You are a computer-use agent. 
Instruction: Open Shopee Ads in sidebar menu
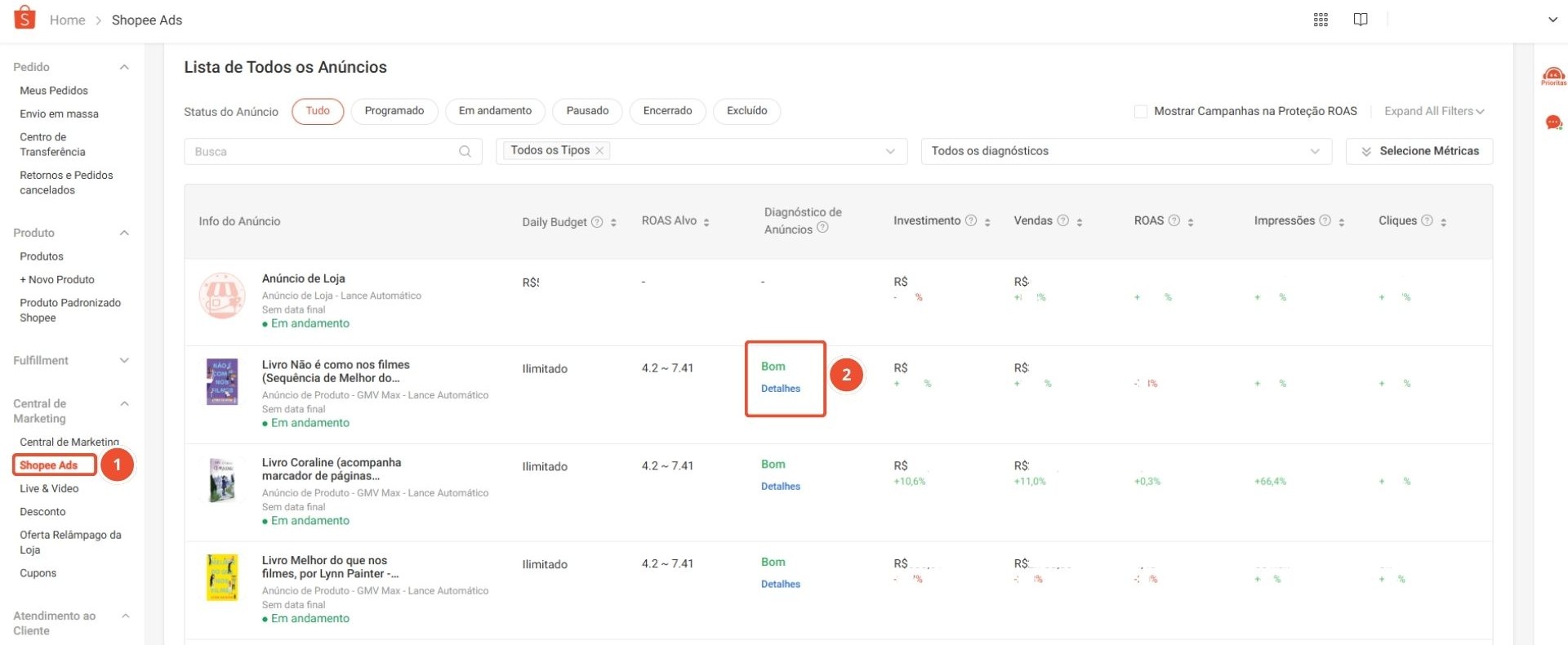point(49,465)
